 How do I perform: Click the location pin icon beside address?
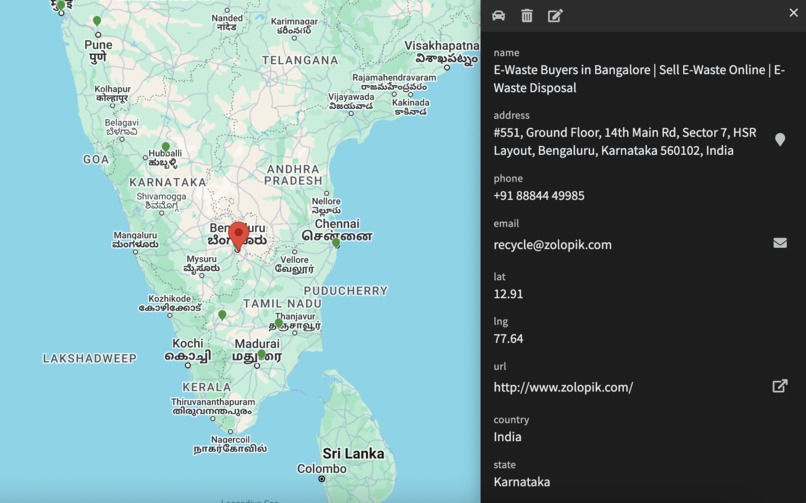click(780, 139)
